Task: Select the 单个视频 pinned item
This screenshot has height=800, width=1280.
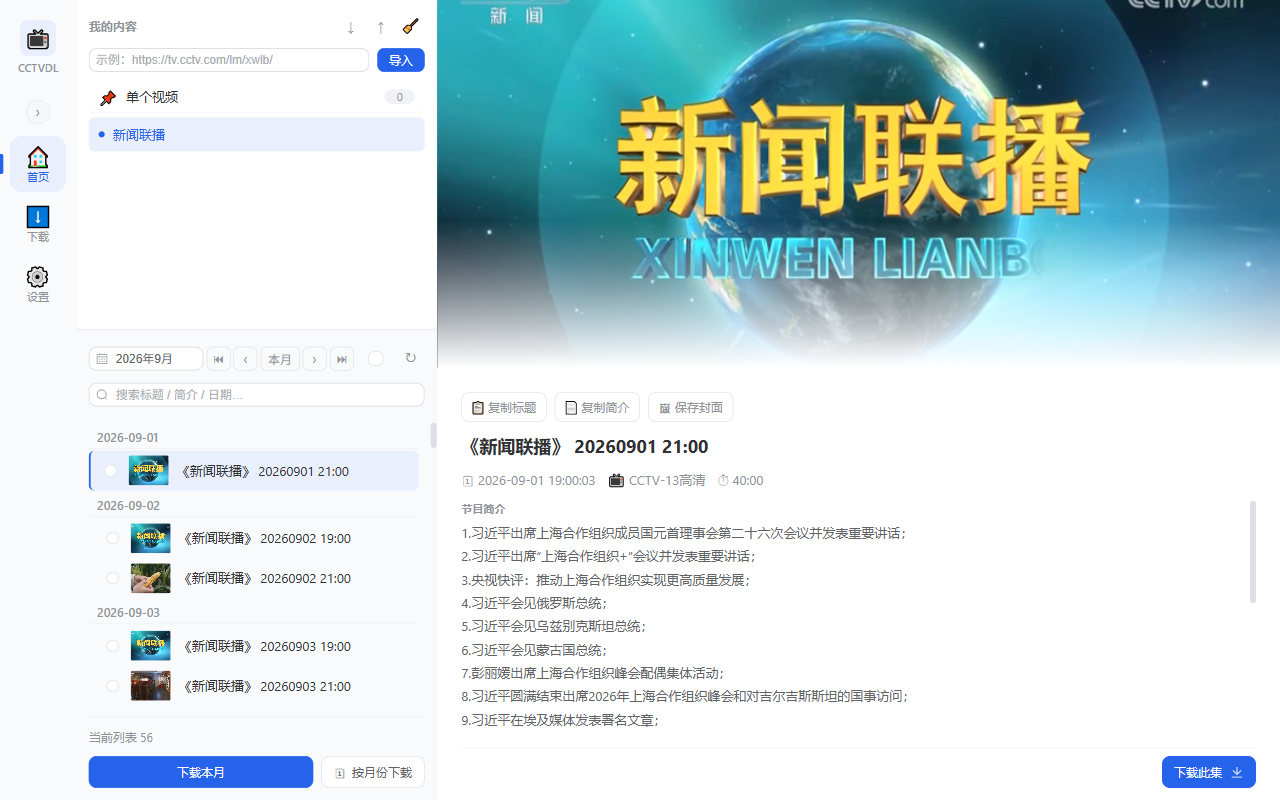Action: pyautogui.click(x=257, y=97)
